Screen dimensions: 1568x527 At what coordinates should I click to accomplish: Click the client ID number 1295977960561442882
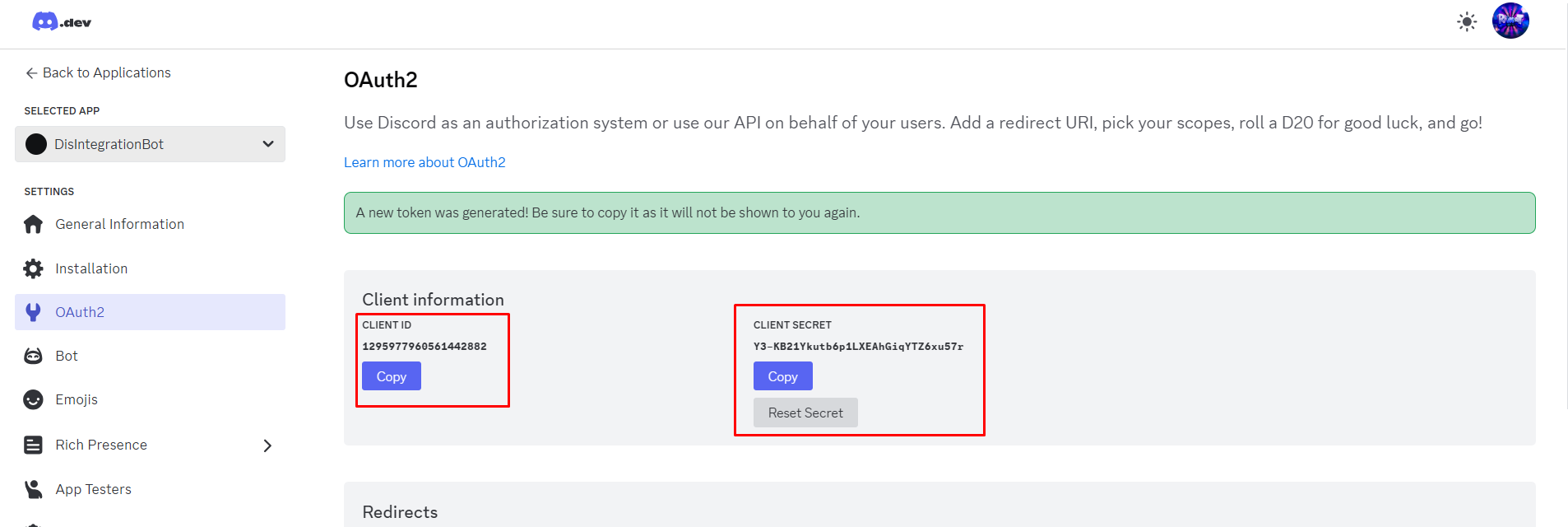tap(424, 347)
